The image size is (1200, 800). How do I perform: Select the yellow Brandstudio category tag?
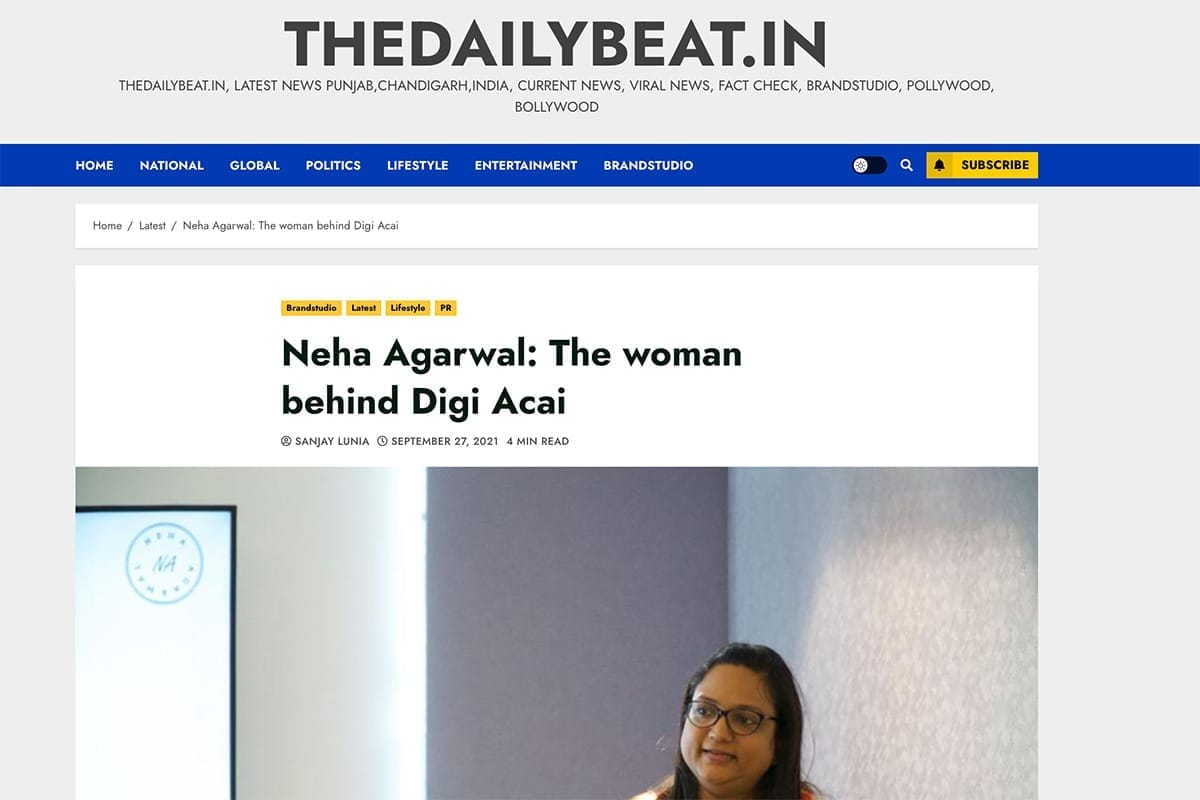(311, 308)
